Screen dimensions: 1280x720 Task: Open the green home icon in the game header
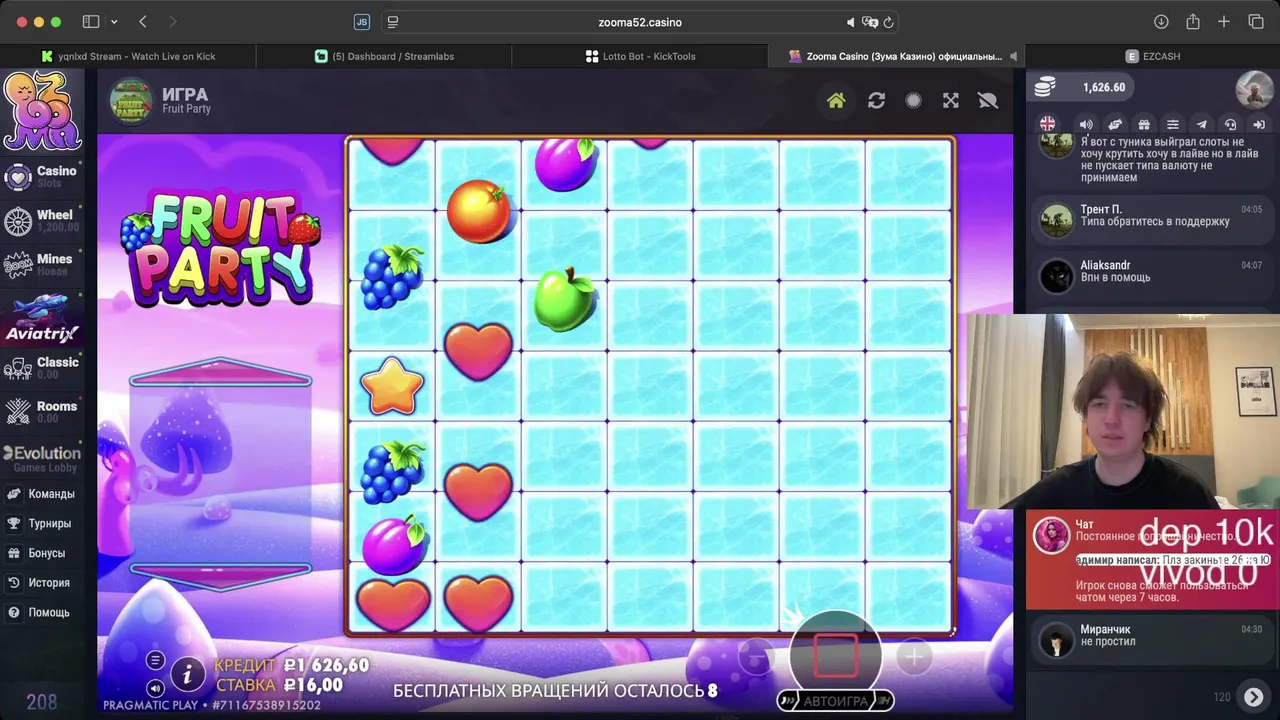click(836, 100)
